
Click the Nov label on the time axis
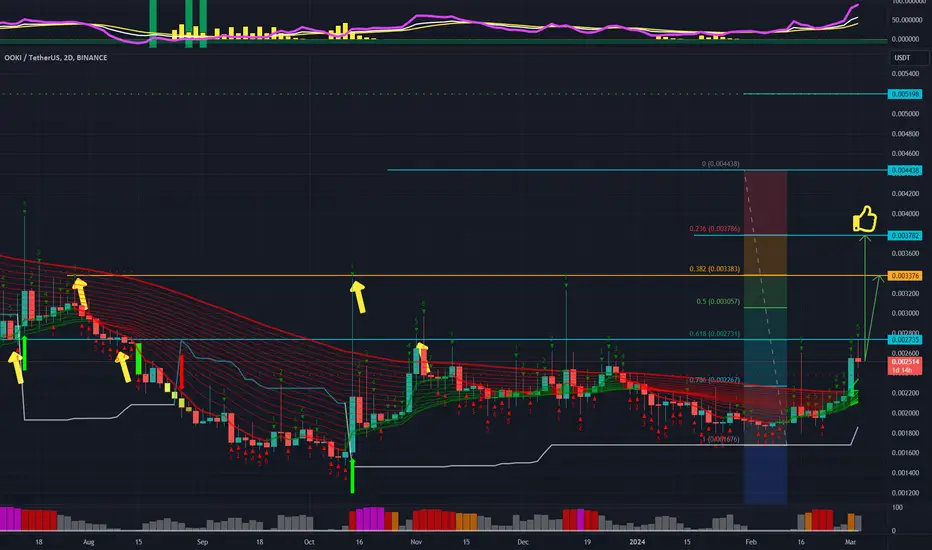[x=416, y=542]
